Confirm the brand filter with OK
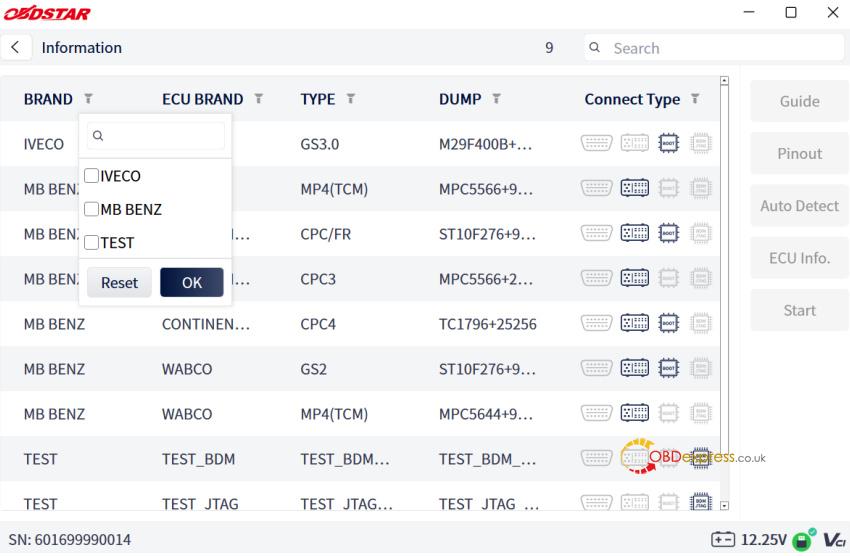850x556 pixels. tap(192, 282)
